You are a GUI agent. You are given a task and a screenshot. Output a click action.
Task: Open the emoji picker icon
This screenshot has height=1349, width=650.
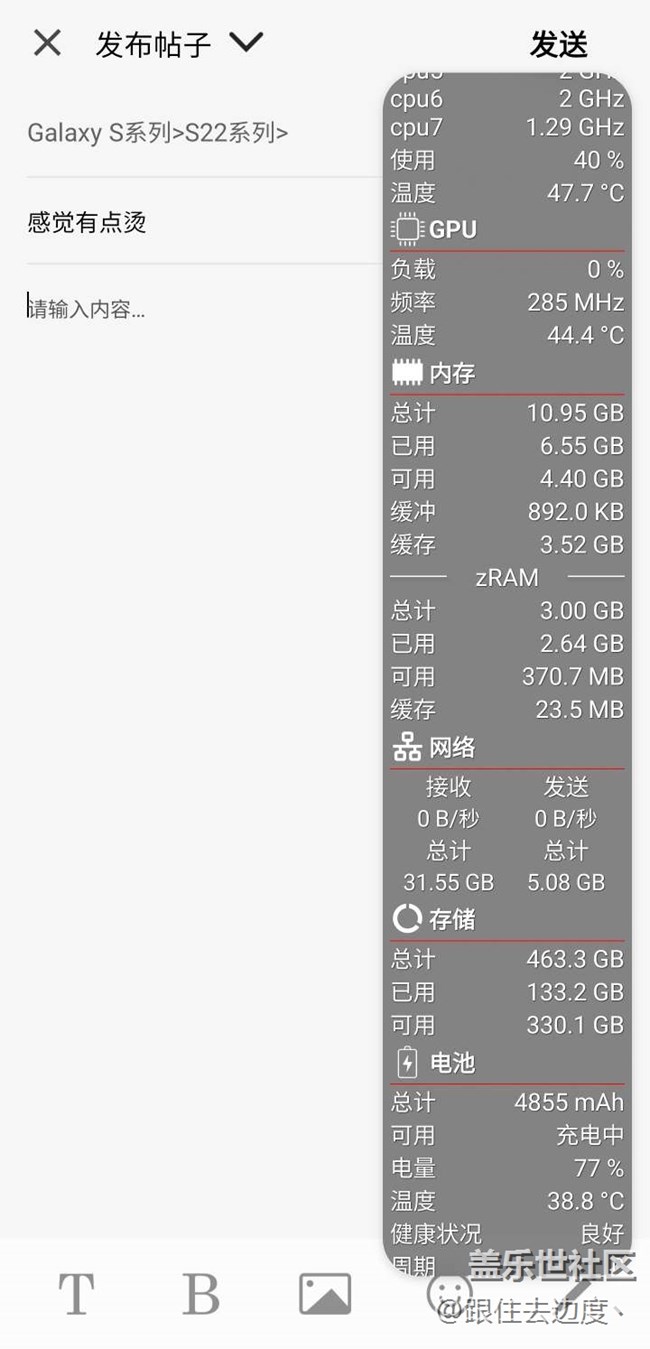(448, 1292)
